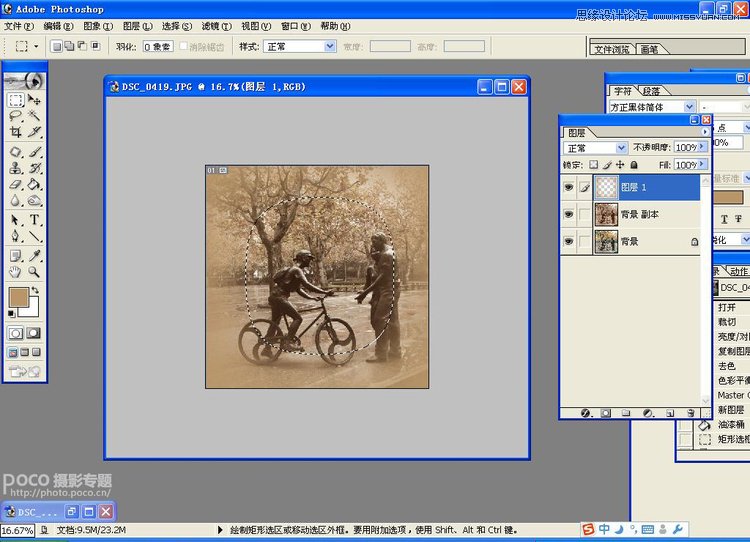Viewport: 750px width, 542px height.
Task: Click add layer style icon
Action: coord(586,413)
